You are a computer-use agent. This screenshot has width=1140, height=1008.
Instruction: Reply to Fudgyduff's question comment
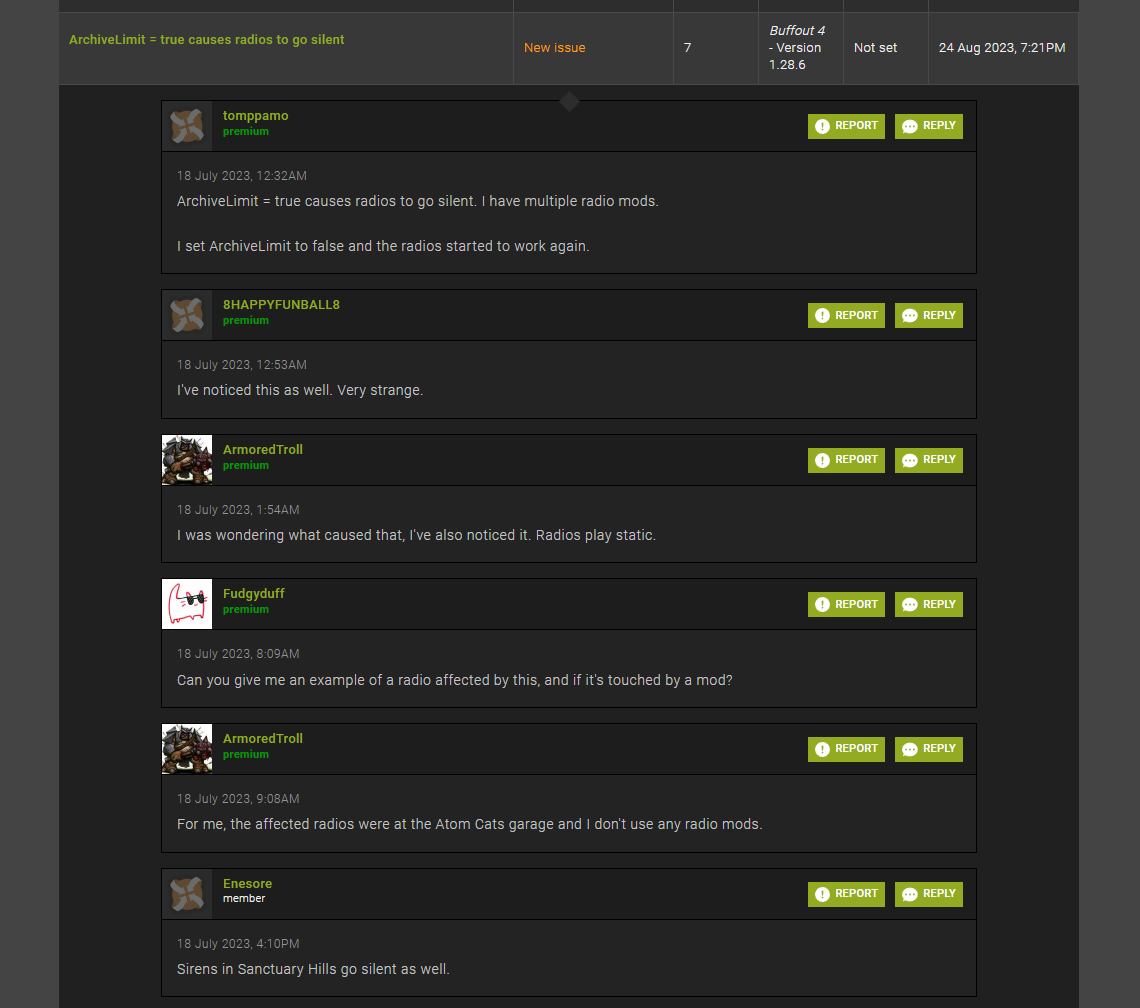click(x=928, y=604)
